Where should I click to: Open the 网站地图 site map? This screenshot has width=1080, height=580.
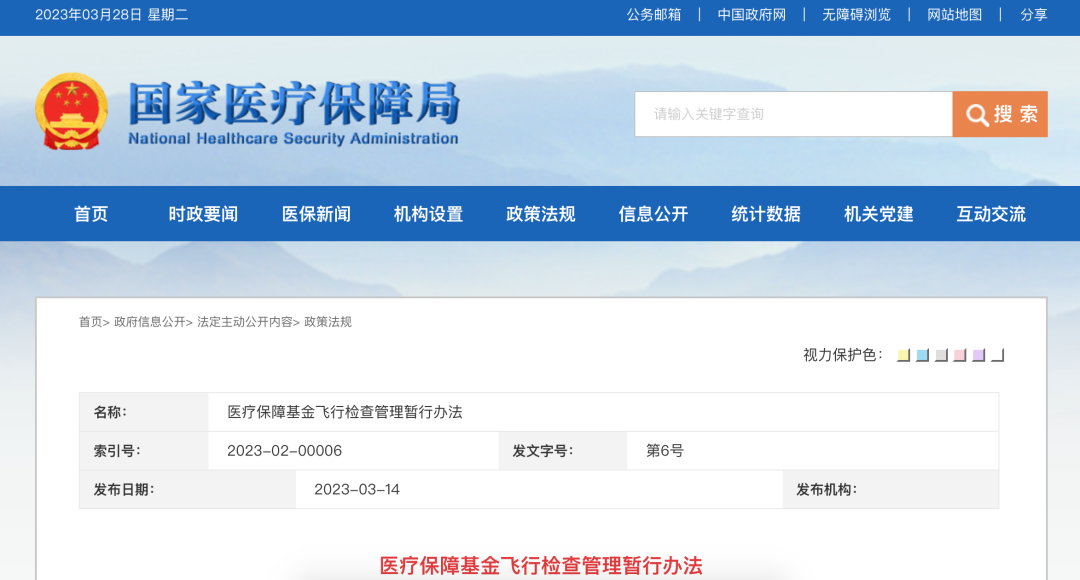pyautogui.click(x=954, y=15)
